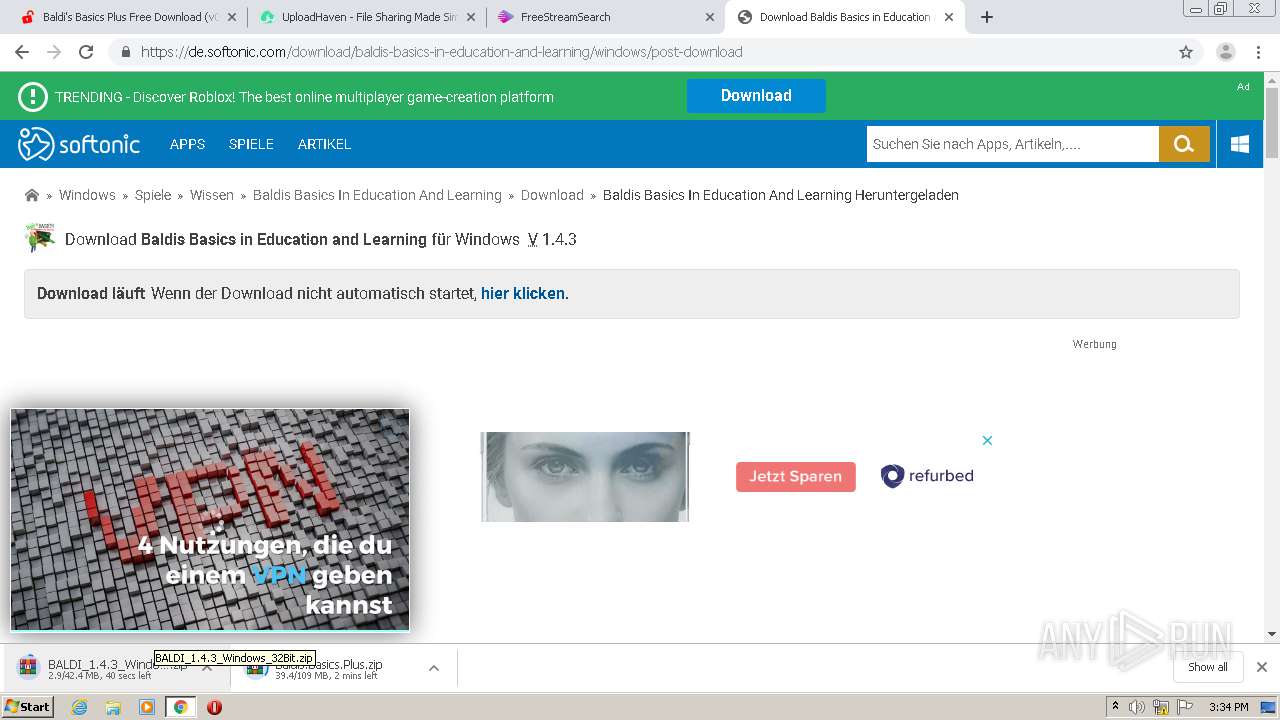Close the downloads bar
The height and width of the screenshot is (720, 1280).
pyautogui.click(x=1262, y=667)
